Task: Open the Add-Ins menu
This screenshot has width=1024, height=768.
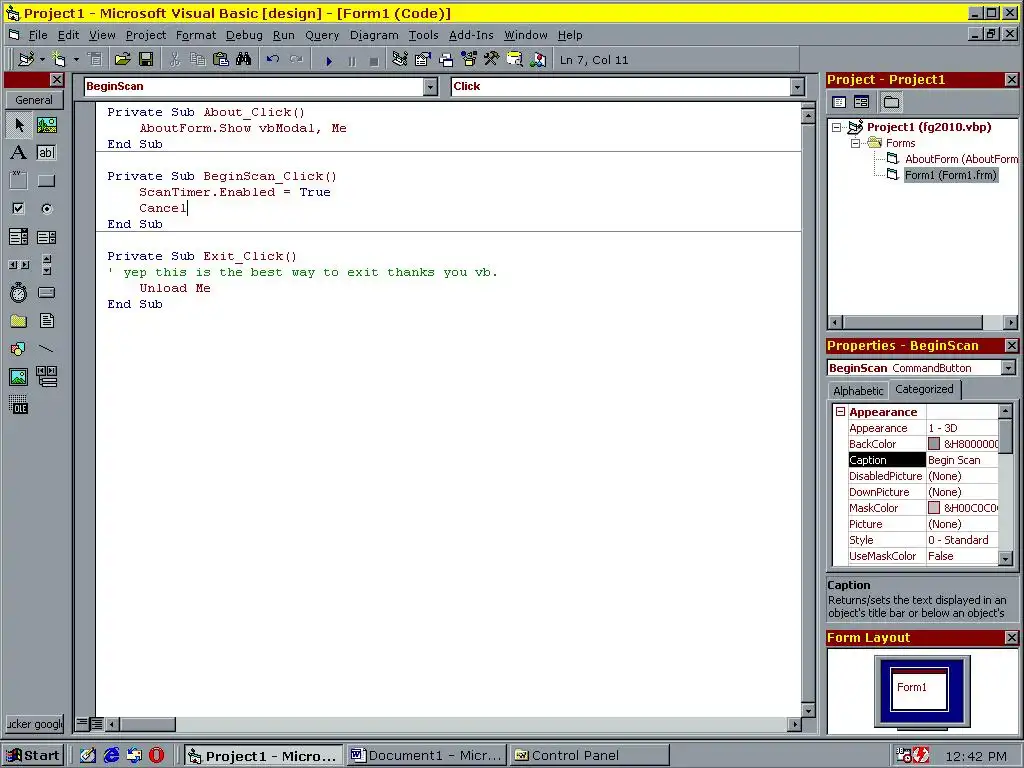Action: point(471,35)
